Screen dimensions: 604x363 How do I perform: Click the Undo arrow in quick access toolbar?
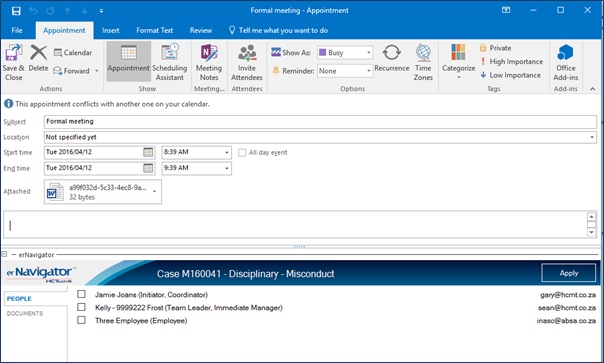pos(34,11)
